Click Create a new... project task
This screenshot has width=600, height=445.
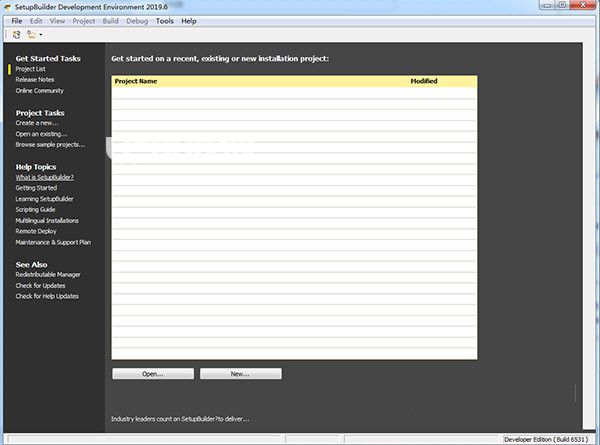pos(37,123)
